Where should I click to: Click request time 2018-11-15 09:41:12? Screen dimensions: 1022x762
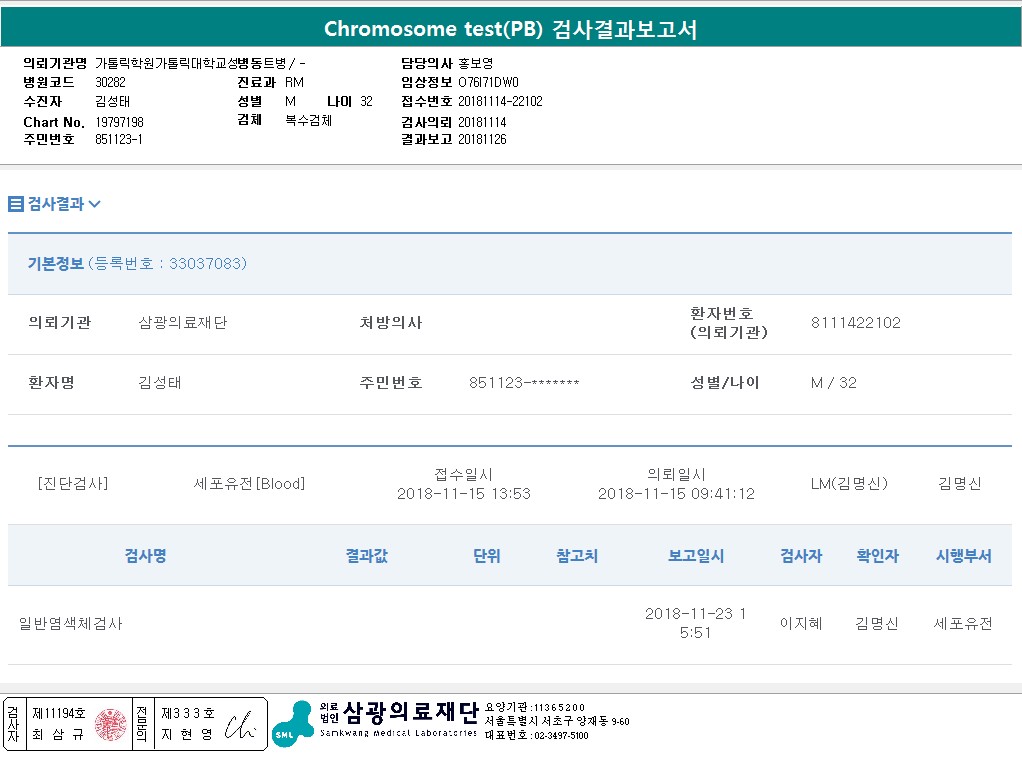coord(676,494)
